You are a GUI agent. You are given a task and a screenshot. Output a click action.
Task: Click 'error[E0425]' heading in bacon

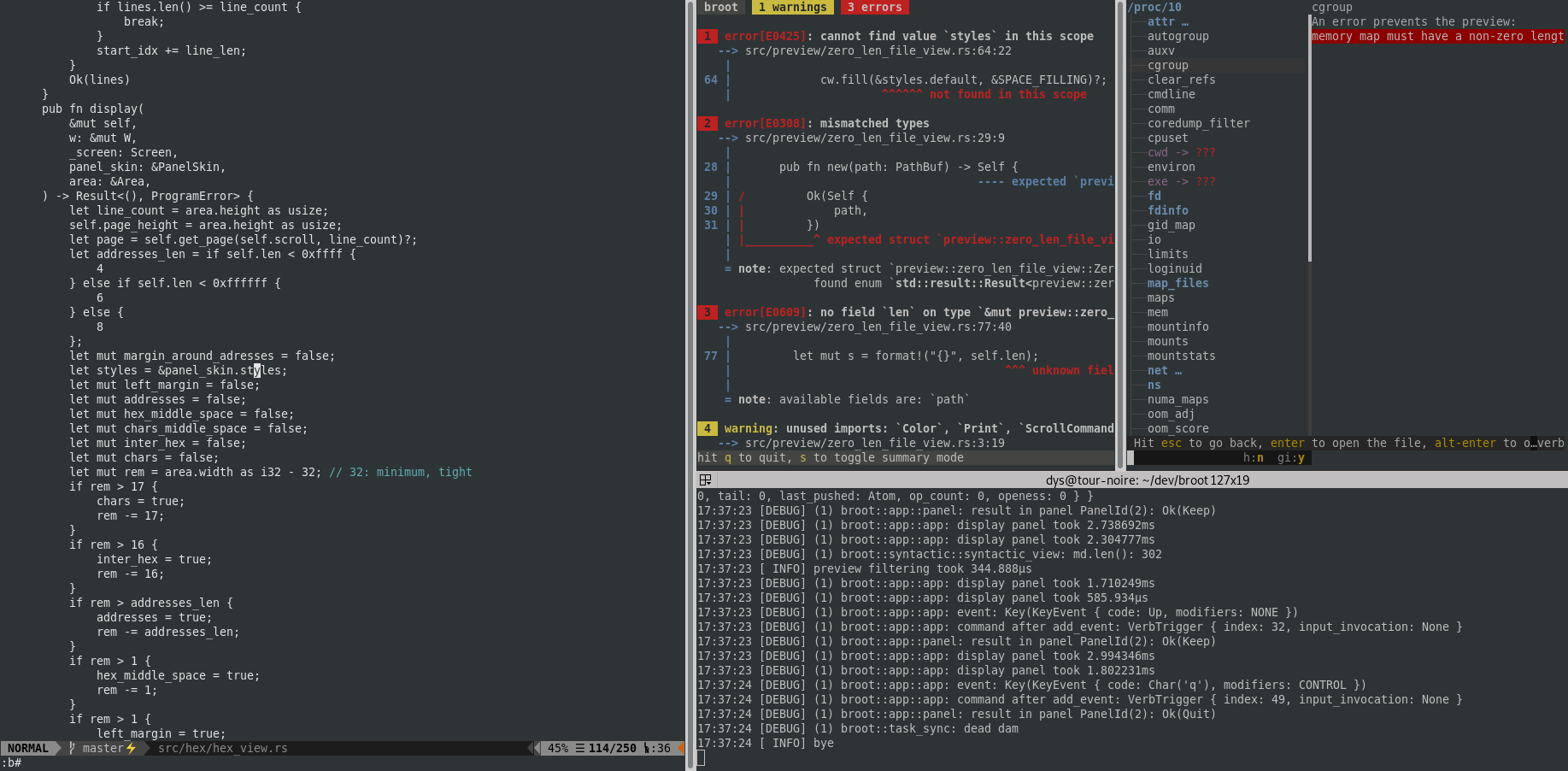(765, 36)
